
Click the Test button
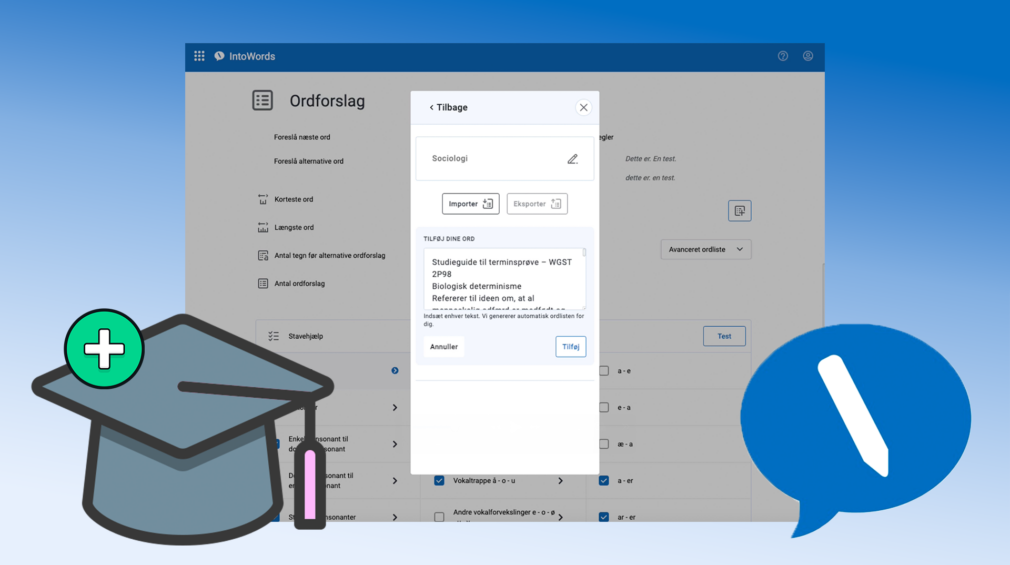pos(724,336)
